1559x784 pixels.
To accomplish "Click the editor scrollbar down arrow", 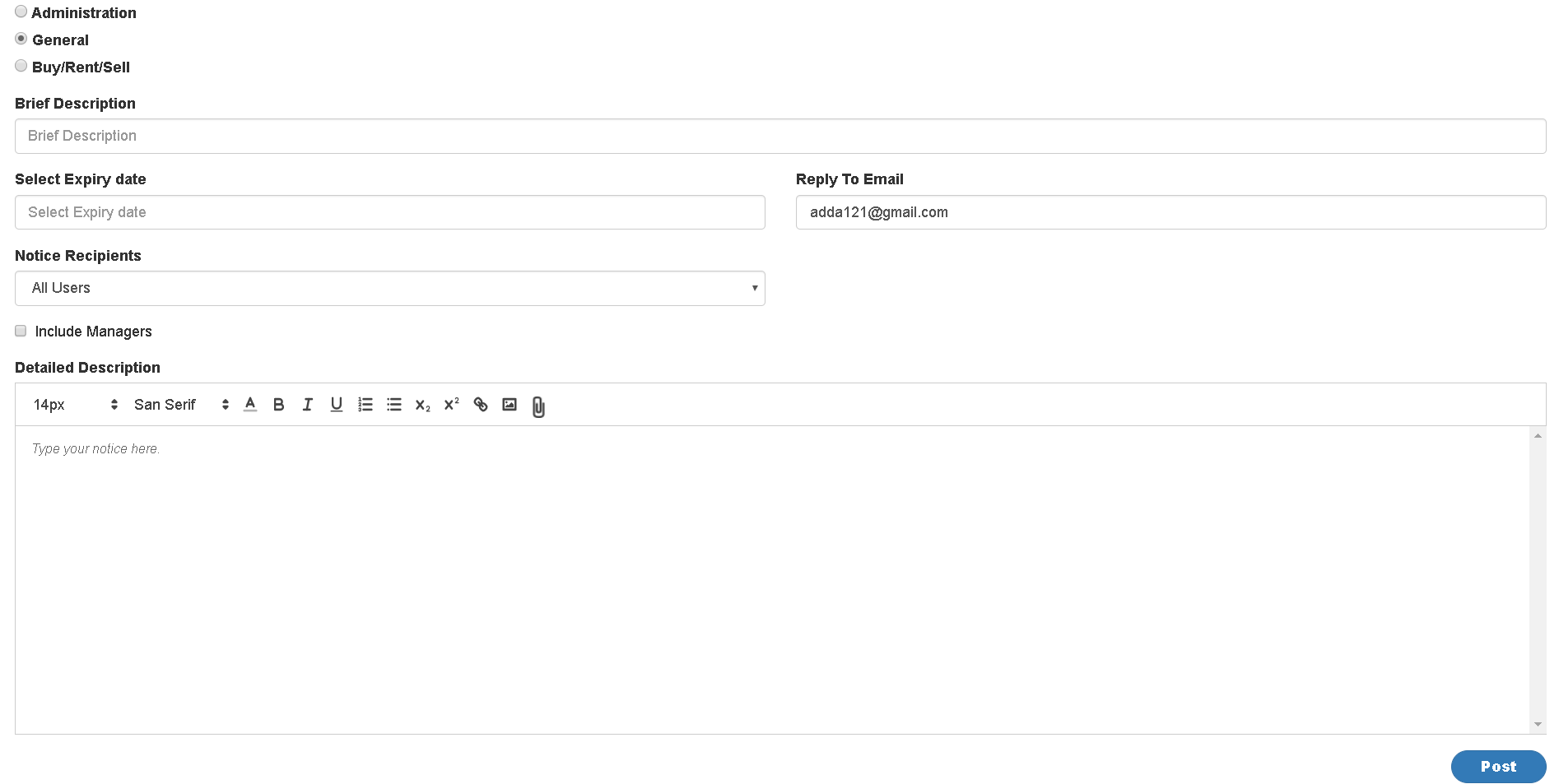I will [x=1538, y=725].
